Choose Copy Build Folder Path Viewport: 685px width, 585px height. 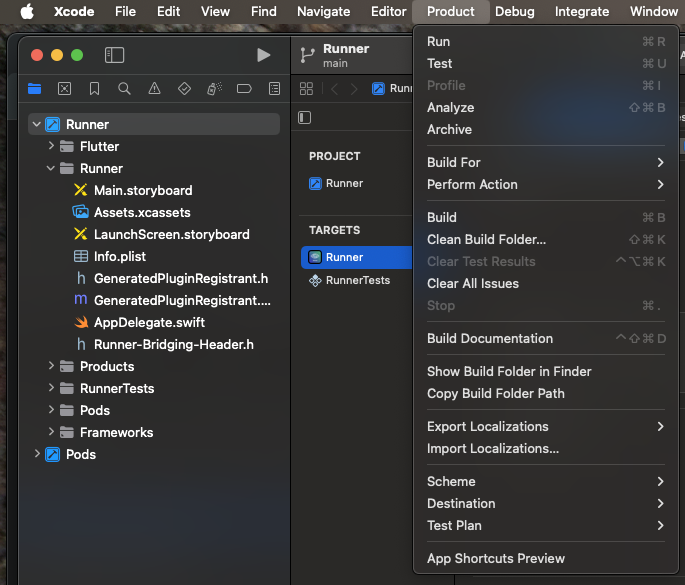[546, 394]
